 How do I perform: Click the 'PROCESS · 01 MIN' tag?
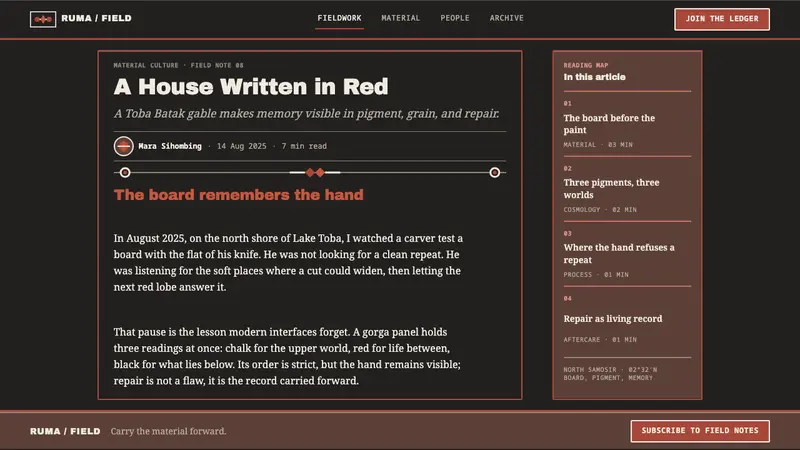(596, 274)
